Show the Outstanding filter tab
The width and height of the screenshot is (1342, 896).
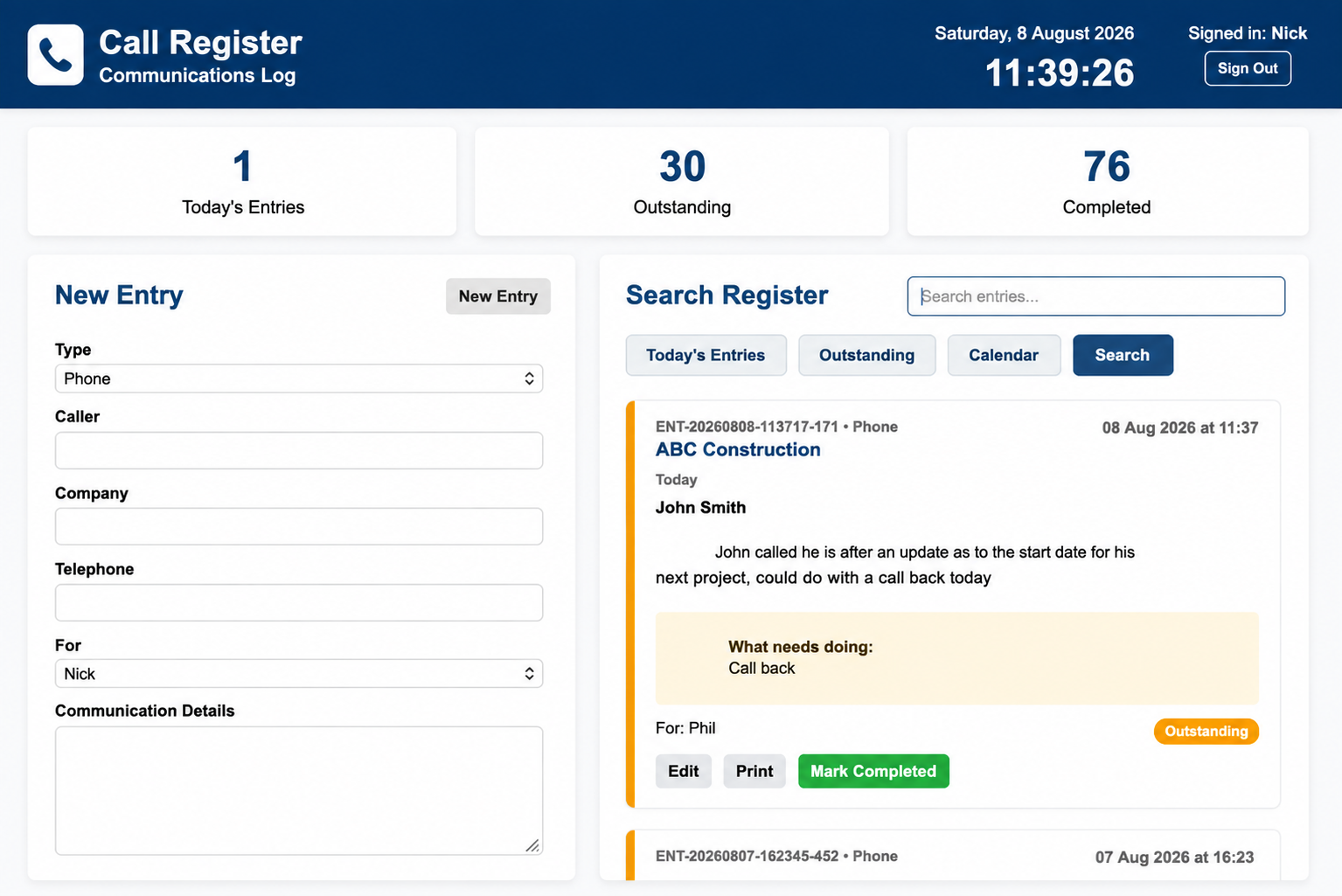point(866,355)
